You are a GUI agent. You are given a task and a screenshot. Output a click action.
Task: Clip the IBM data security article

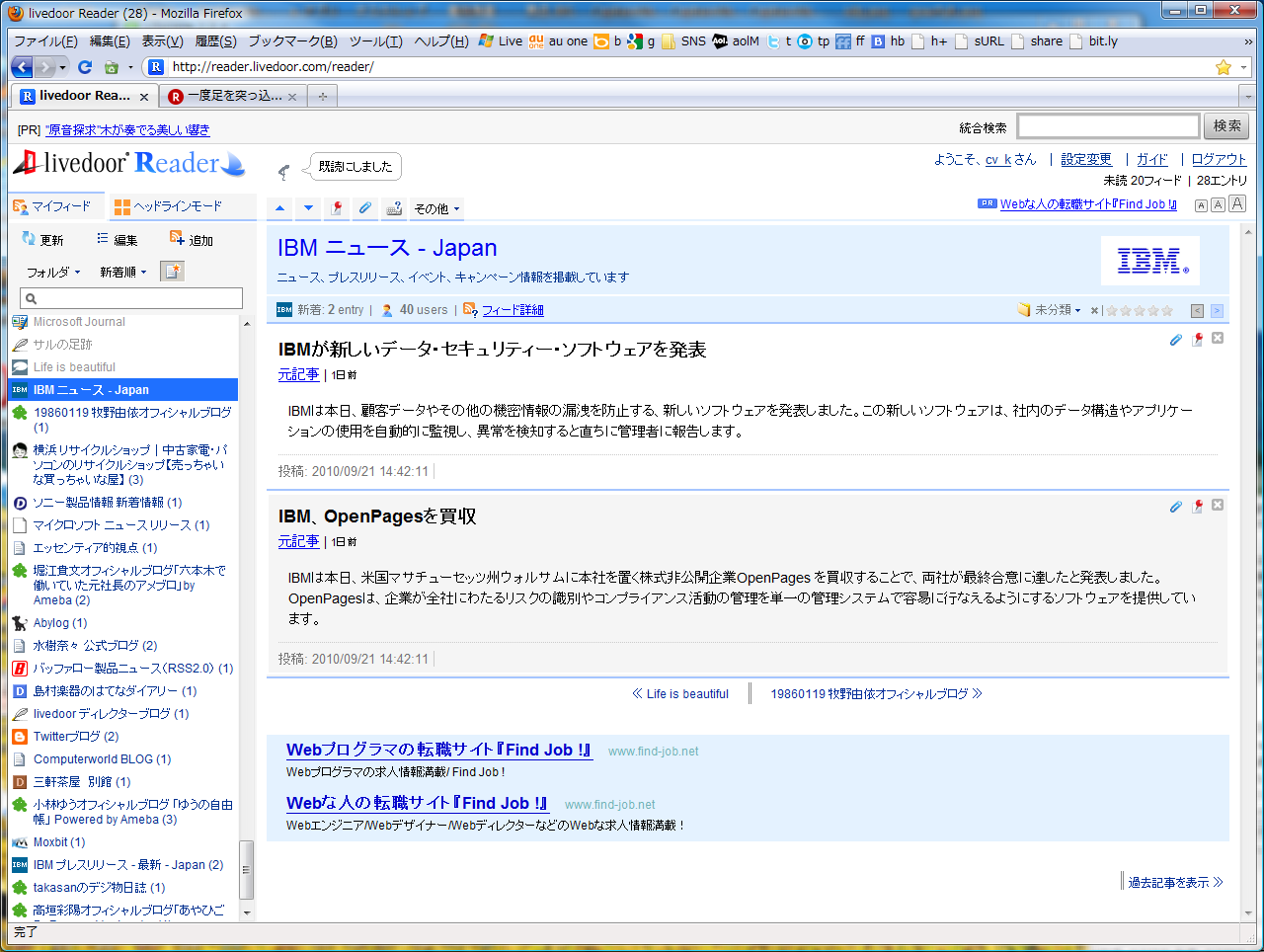[x=1176, y=339]
